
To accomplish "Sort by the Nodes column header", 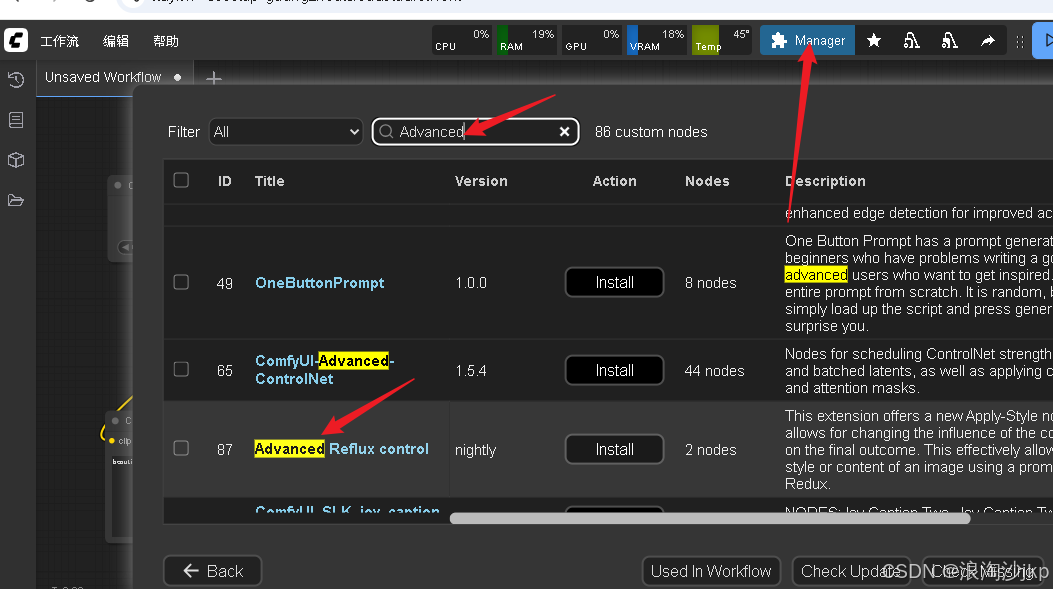I will [707, 181].
